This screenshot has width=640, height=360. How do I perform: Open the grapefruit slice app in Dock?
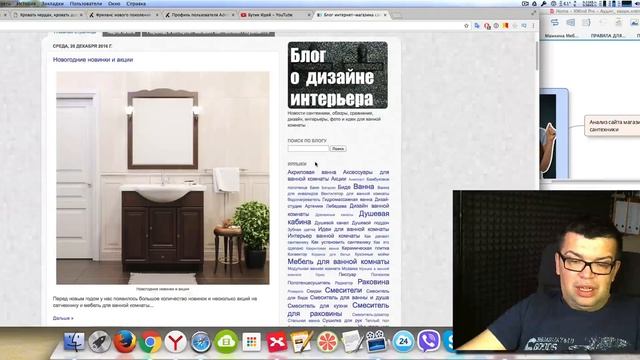pyautogui.click(x=327, y=342)
